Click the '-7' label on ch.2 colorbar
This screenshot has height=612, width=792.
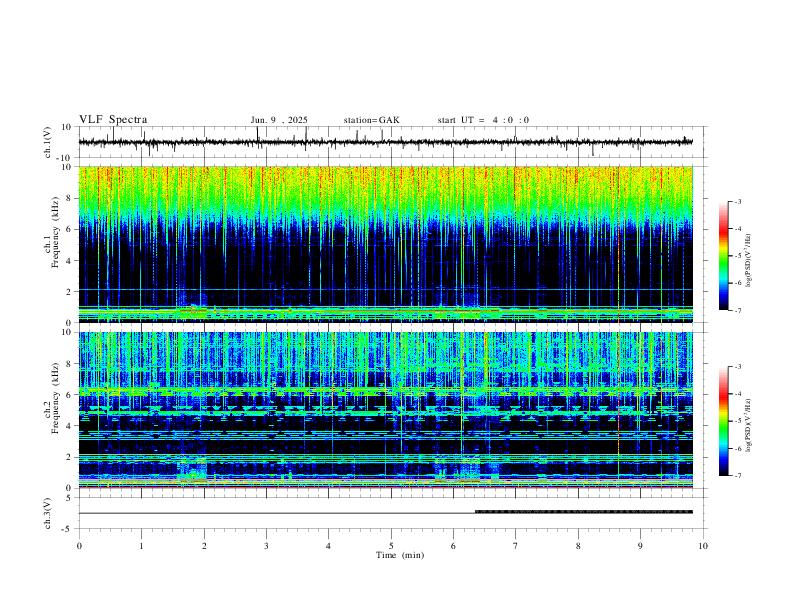click(x=737, y=475)
